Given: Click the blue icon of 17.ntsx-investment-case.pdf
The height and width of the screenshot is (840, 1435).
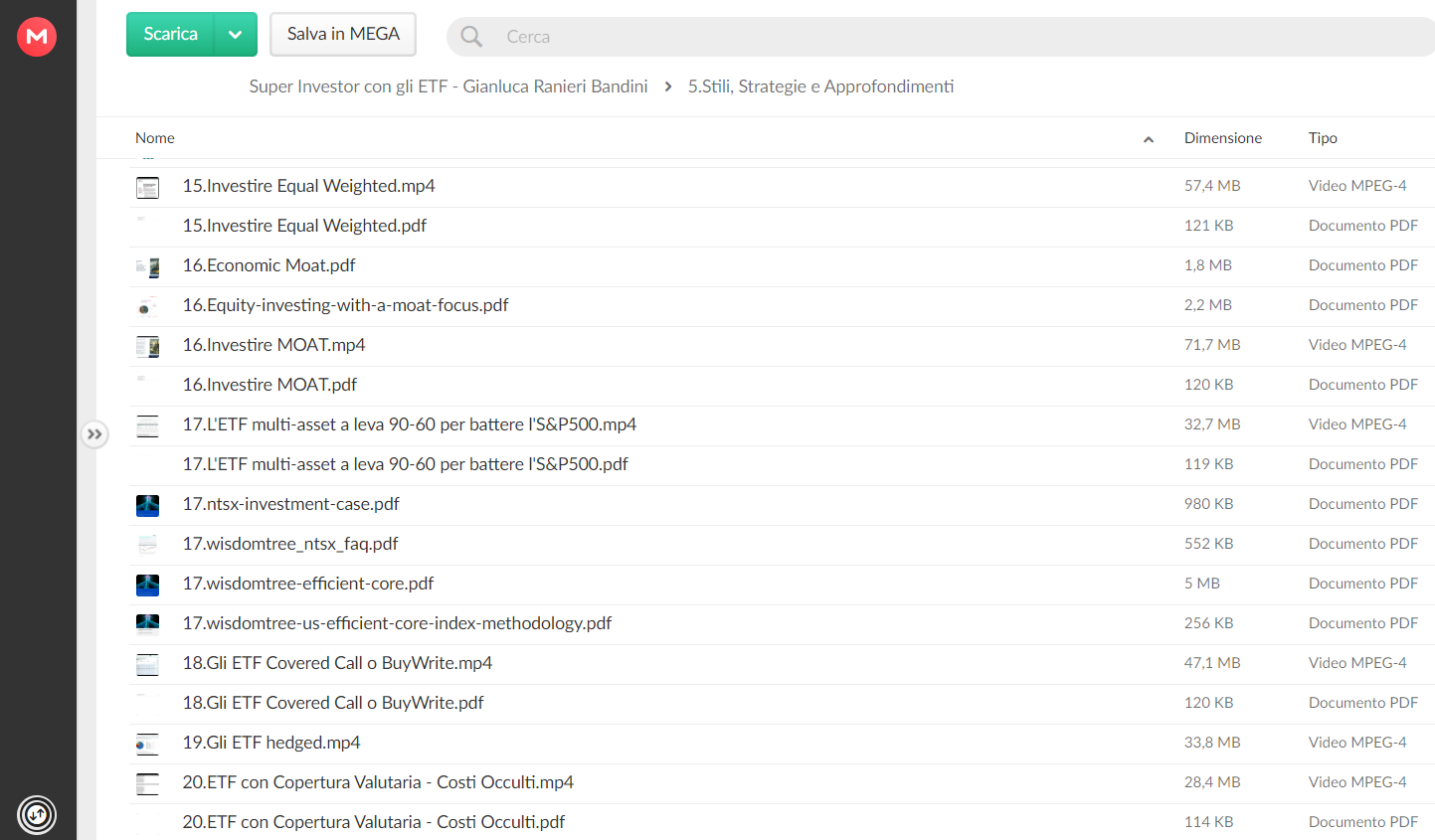Looking at the screenshot, I should click(147, 505).
